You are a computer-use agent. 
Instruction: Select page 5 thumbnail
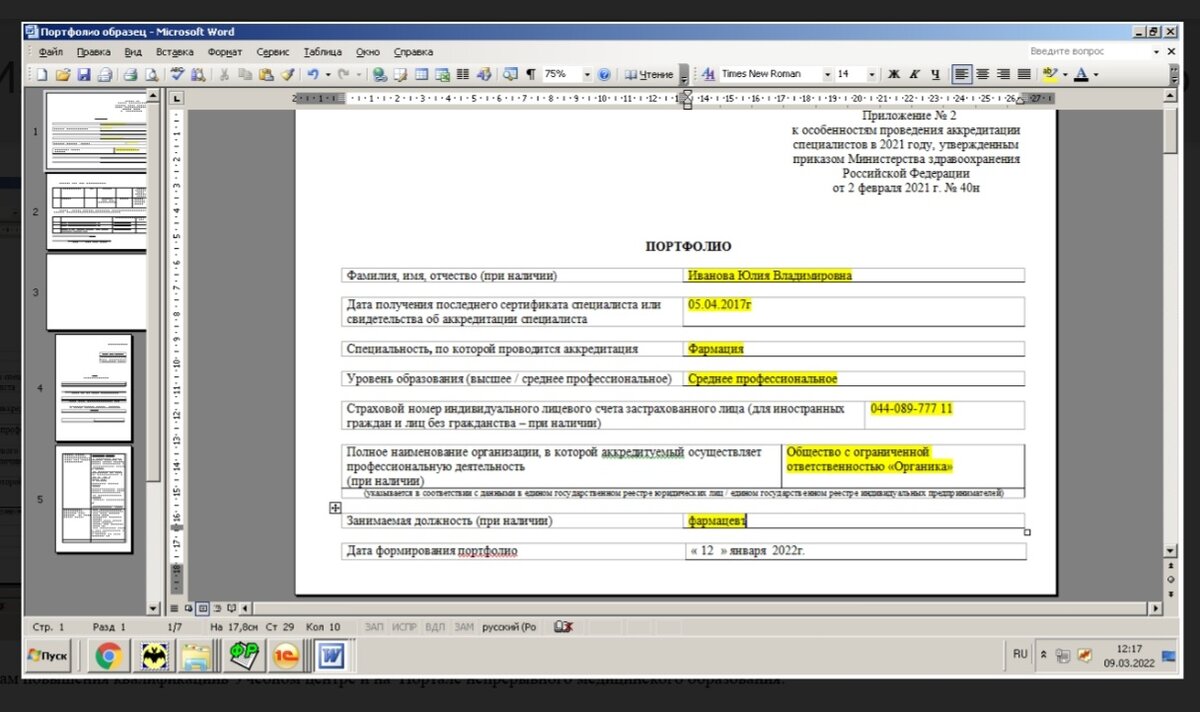[94, 499]
